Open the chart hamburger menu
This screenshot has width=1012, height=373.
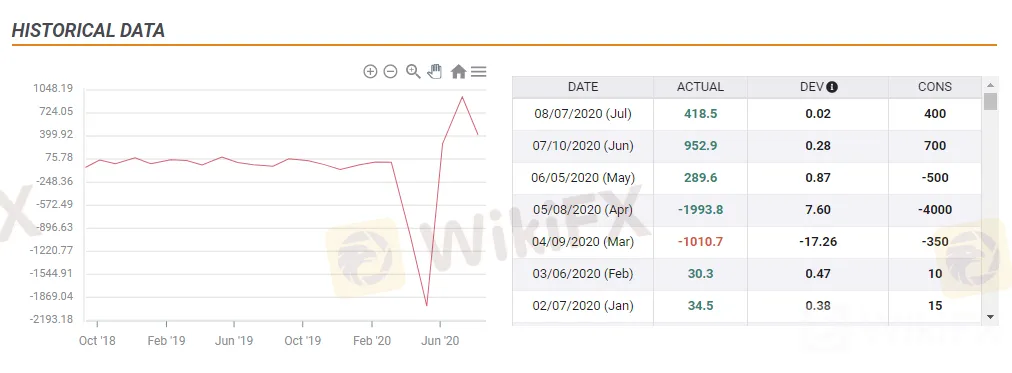pos(478,72)
